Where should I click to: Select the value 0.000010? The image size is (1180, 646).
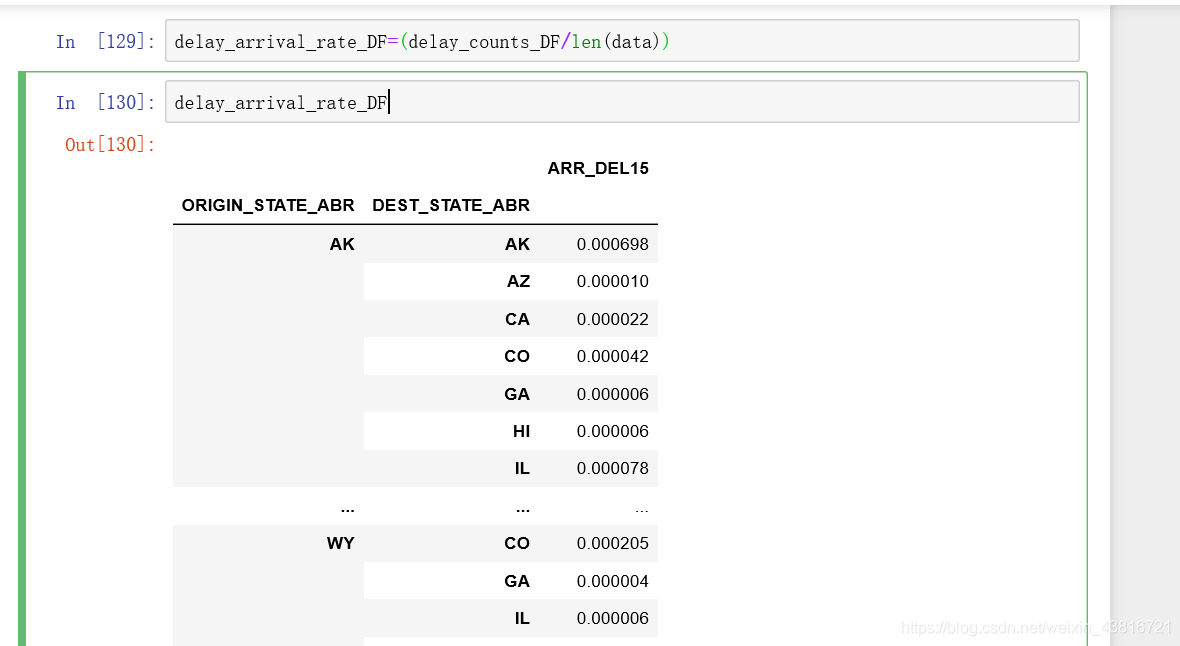(x=613, y=282)
